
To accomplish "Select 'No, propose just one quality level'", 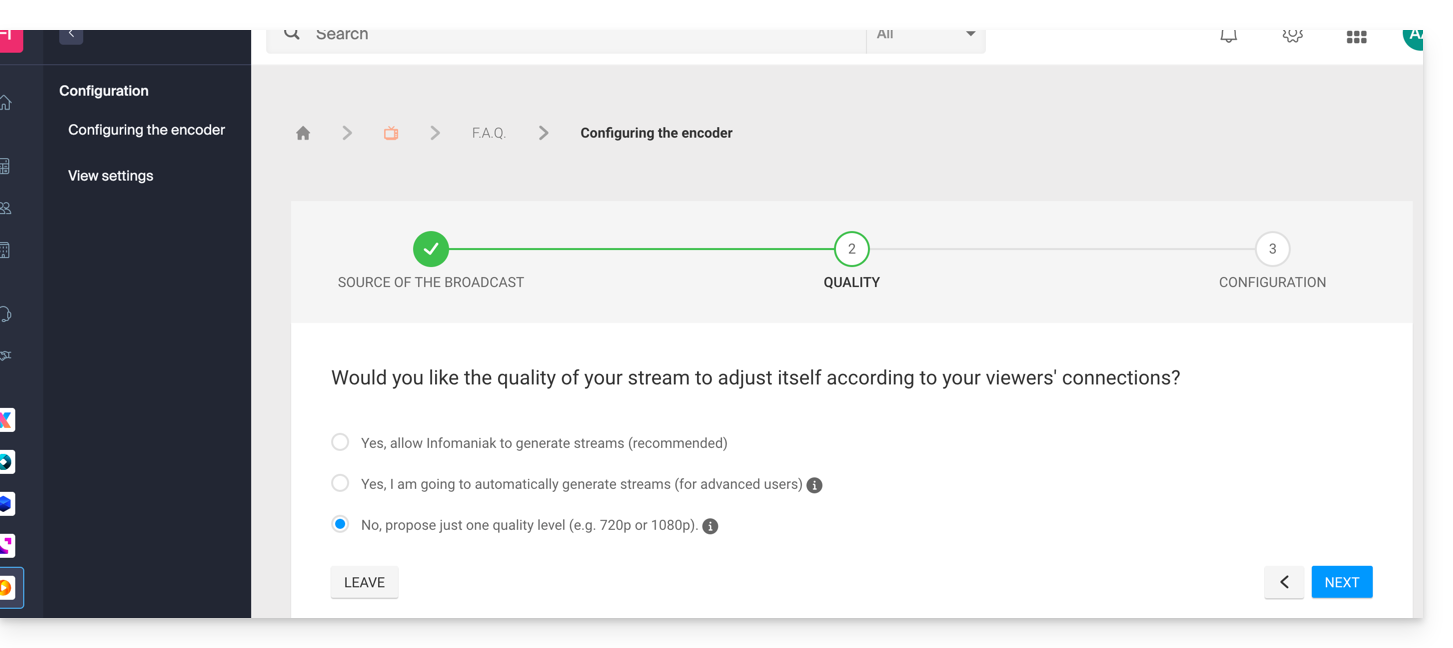I will 340,524.
